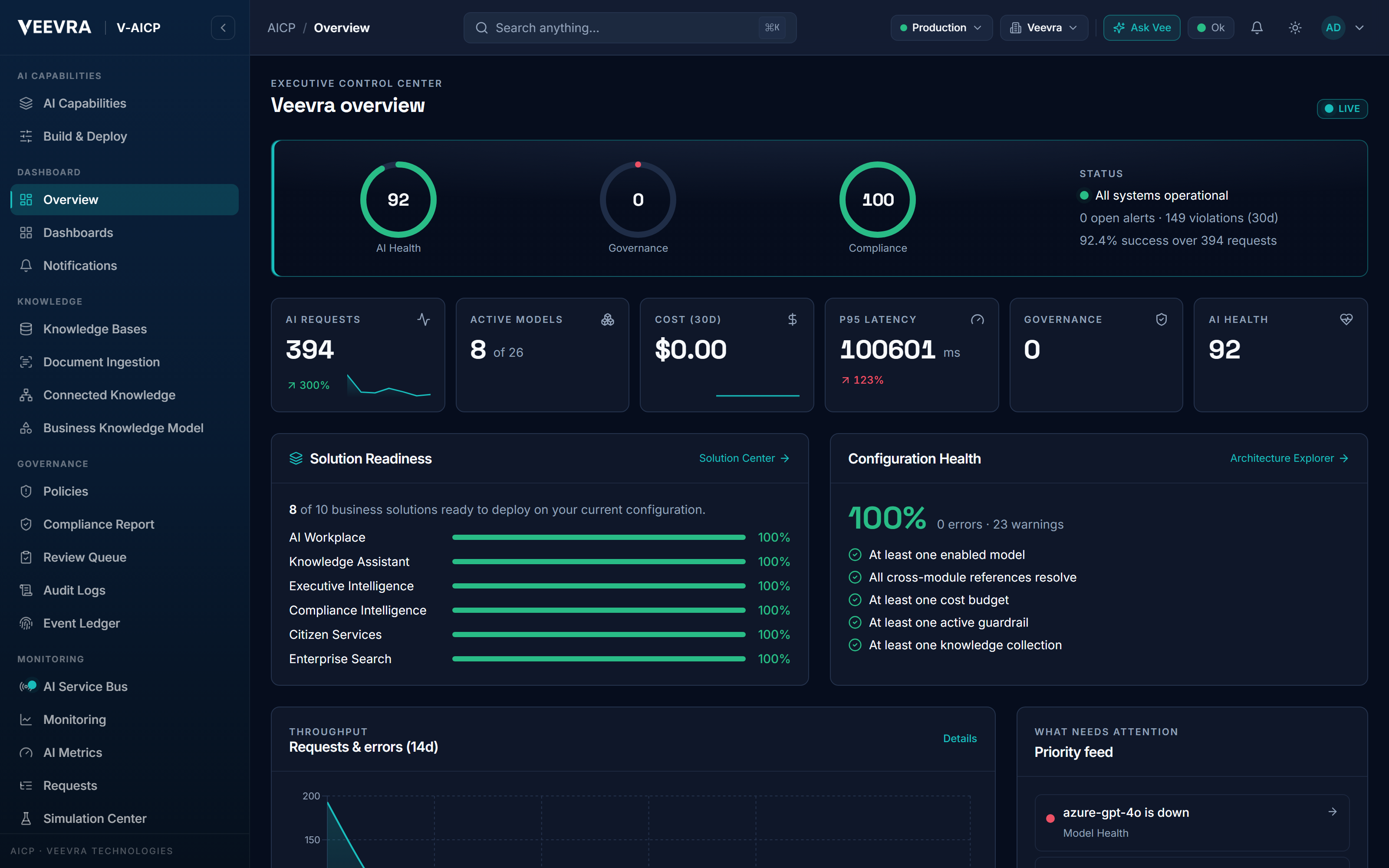Open Notifications in the sidebar
The width and height of the screenshot is (1389, 868).
125,266
